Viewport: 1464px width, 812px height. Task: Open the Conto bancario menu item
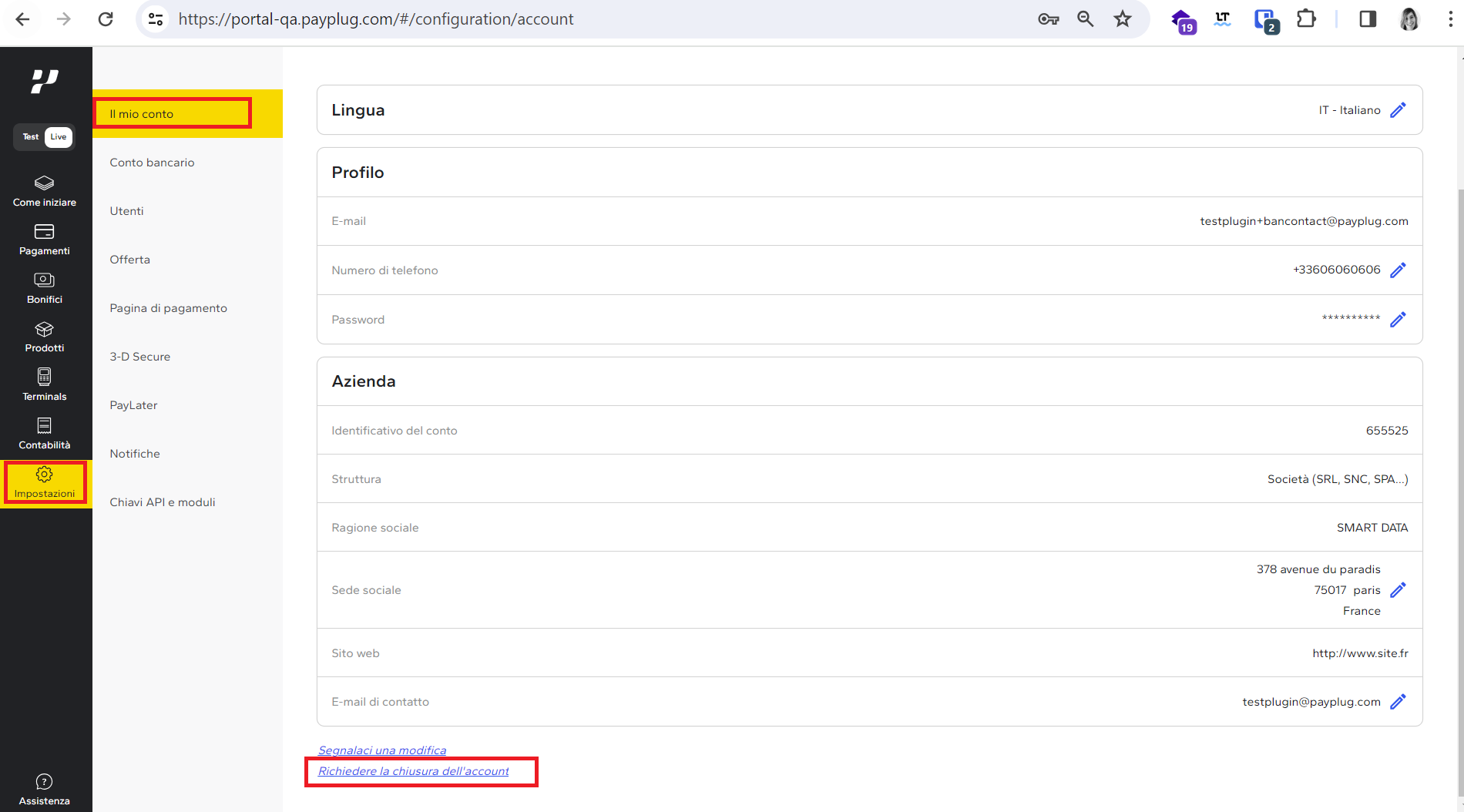[152, 163]
